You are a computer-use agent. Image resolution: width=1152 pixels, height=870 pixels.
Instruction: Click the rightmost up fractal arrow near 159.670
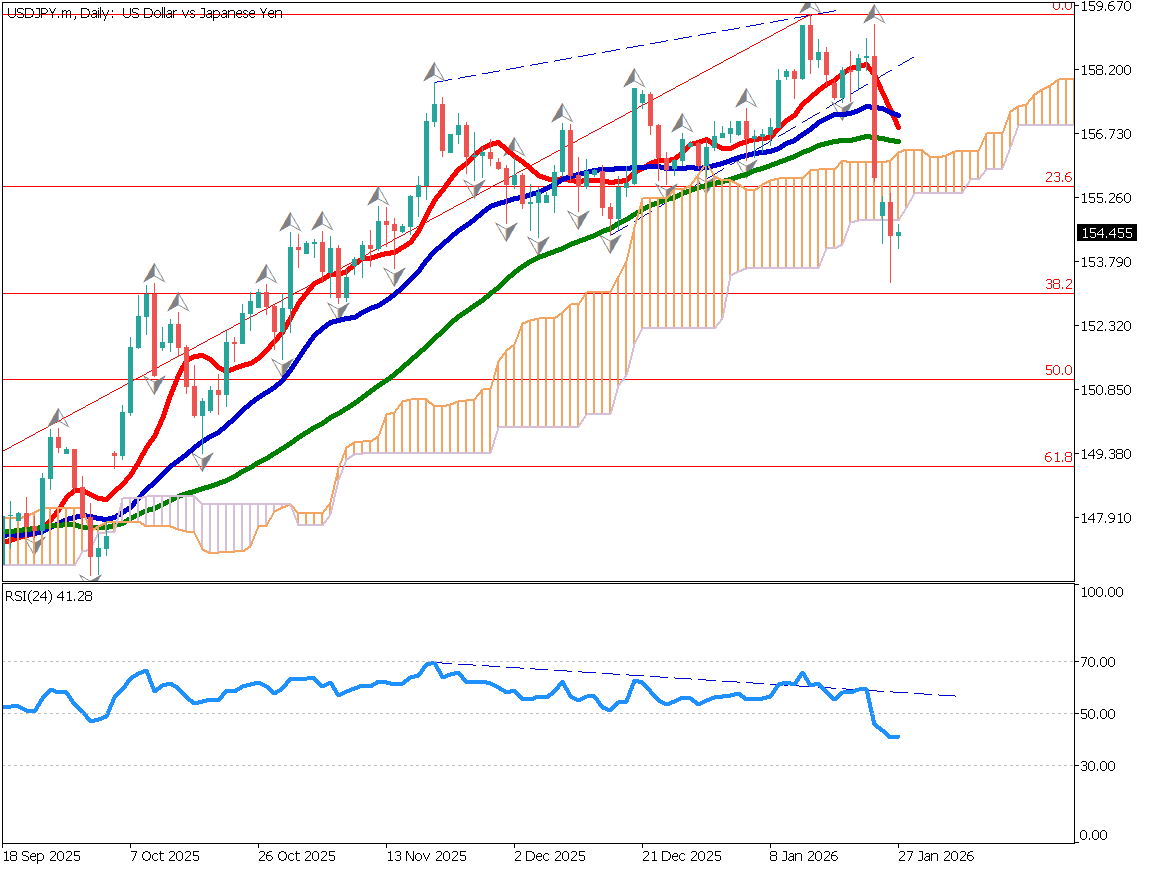coord(874,14)
